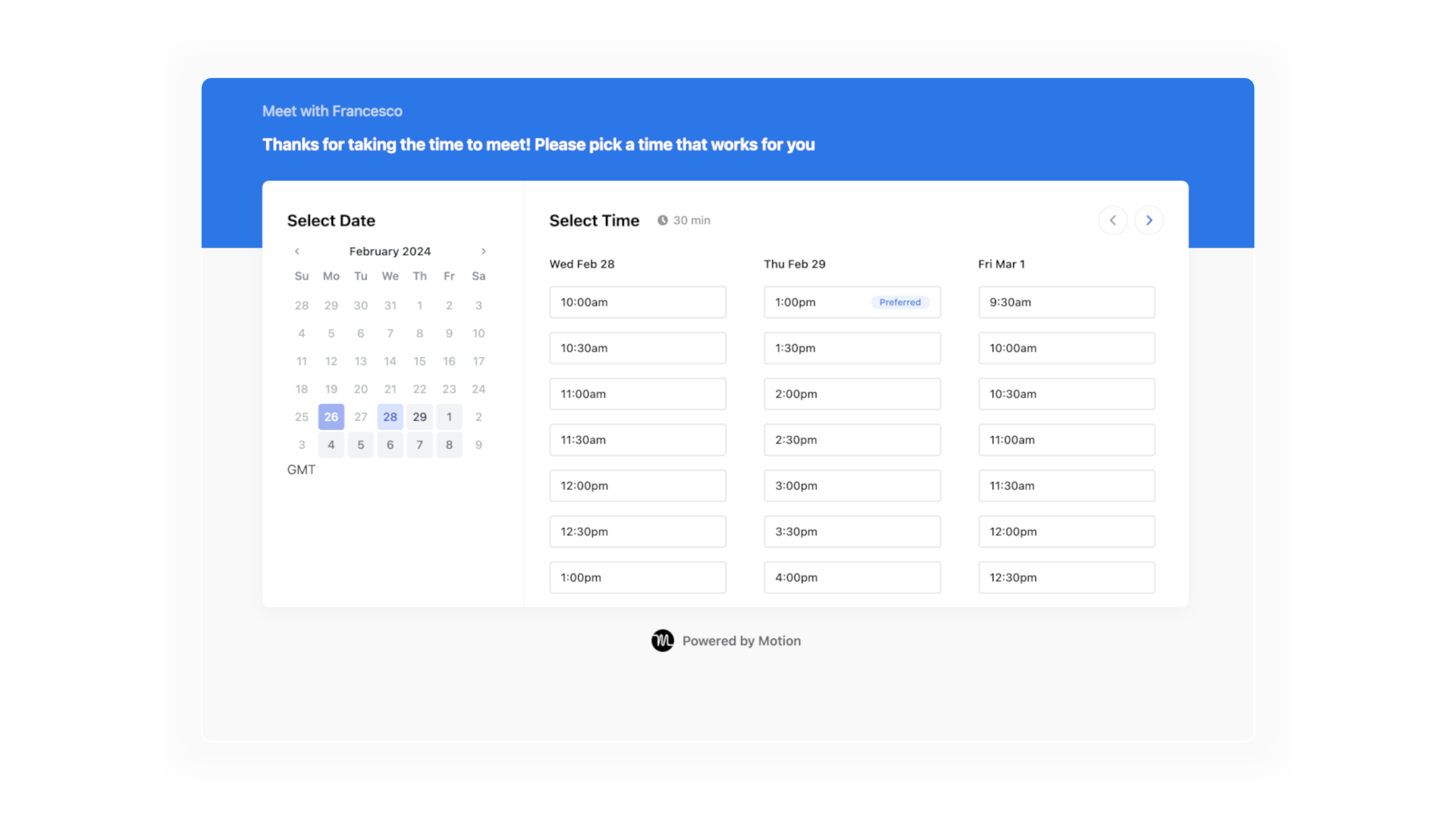Screen dimensions: 1456x819
Task: Click the right arrow beside Select Time
Action: click(1150, 220)
